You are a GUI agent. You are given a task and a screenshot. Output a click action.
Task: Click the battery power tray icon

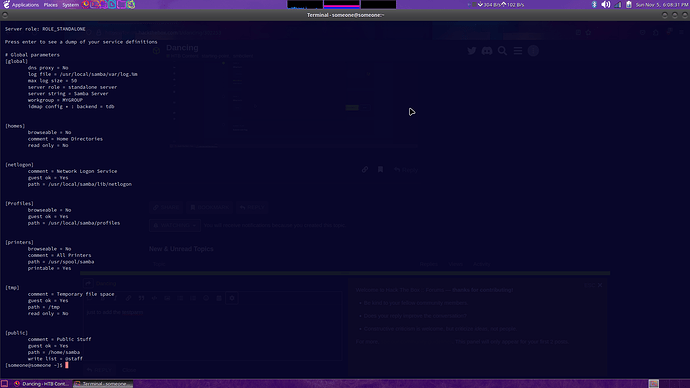tap(629, 4)
